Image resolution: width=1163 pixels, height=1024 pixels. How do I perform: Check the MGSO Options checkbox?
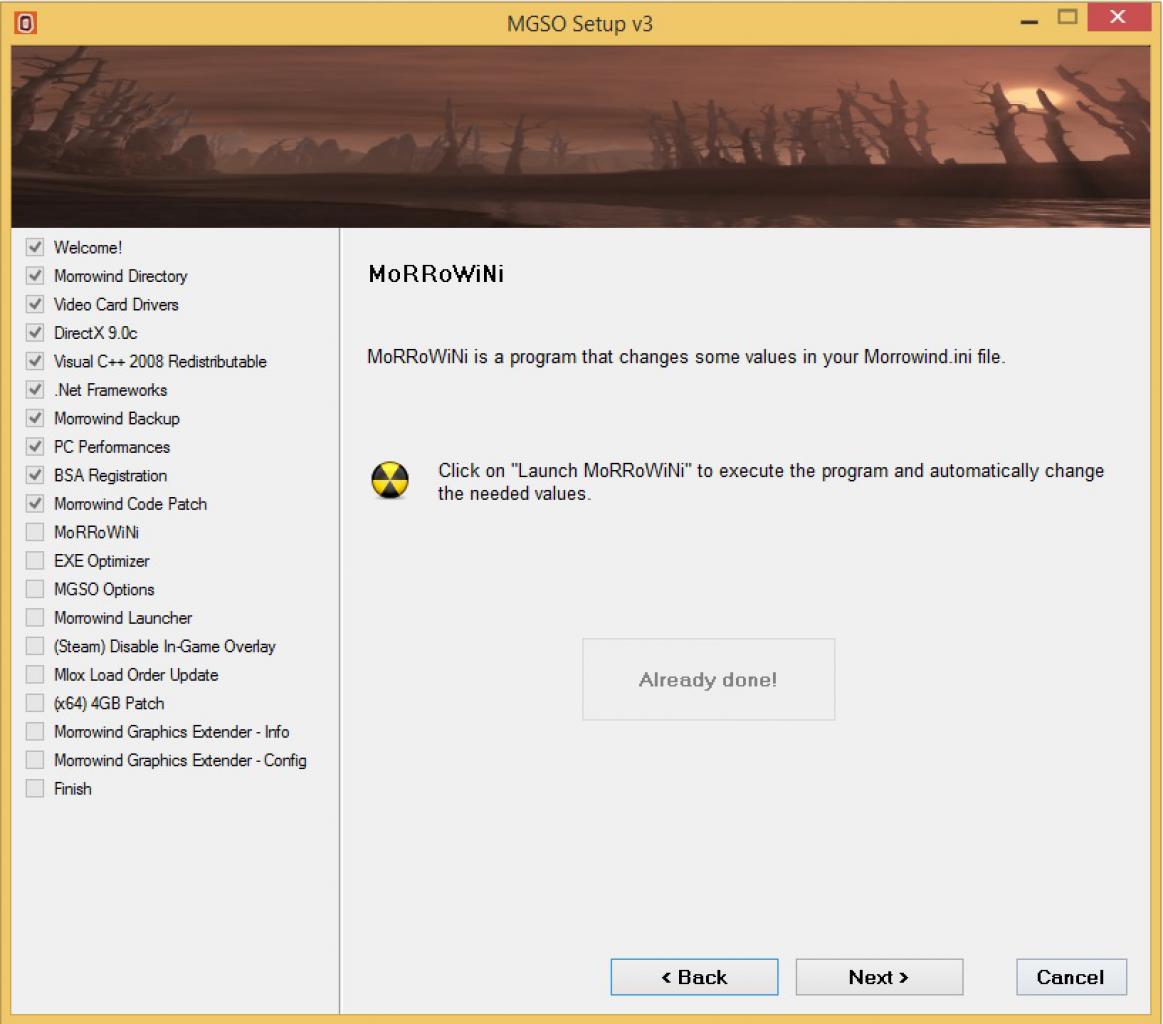35,589
